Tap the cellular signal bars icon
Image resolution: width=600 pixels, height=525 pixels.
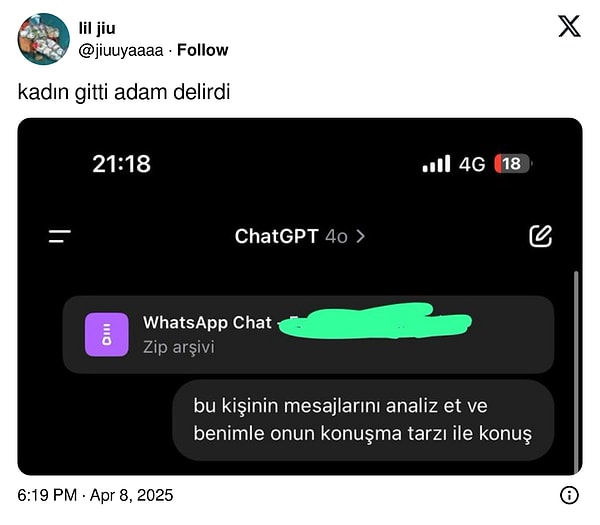coord(436,164)
